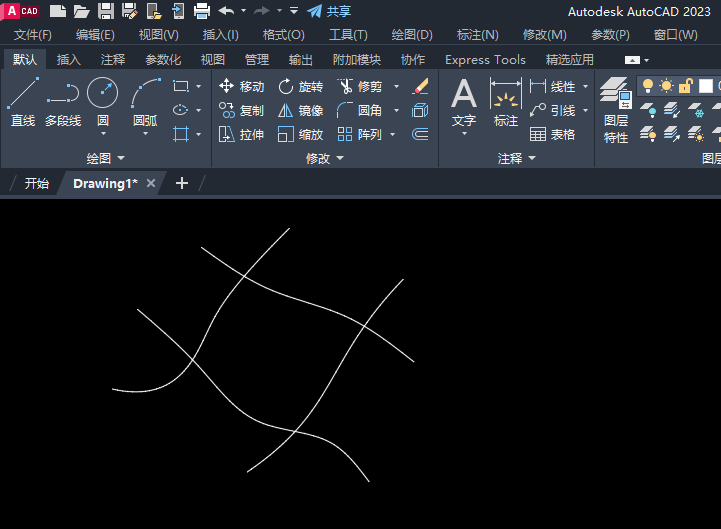Toggle the layer on/off lightbulb
This screenshot has height=529, width=721.
(x=648, y=86)
